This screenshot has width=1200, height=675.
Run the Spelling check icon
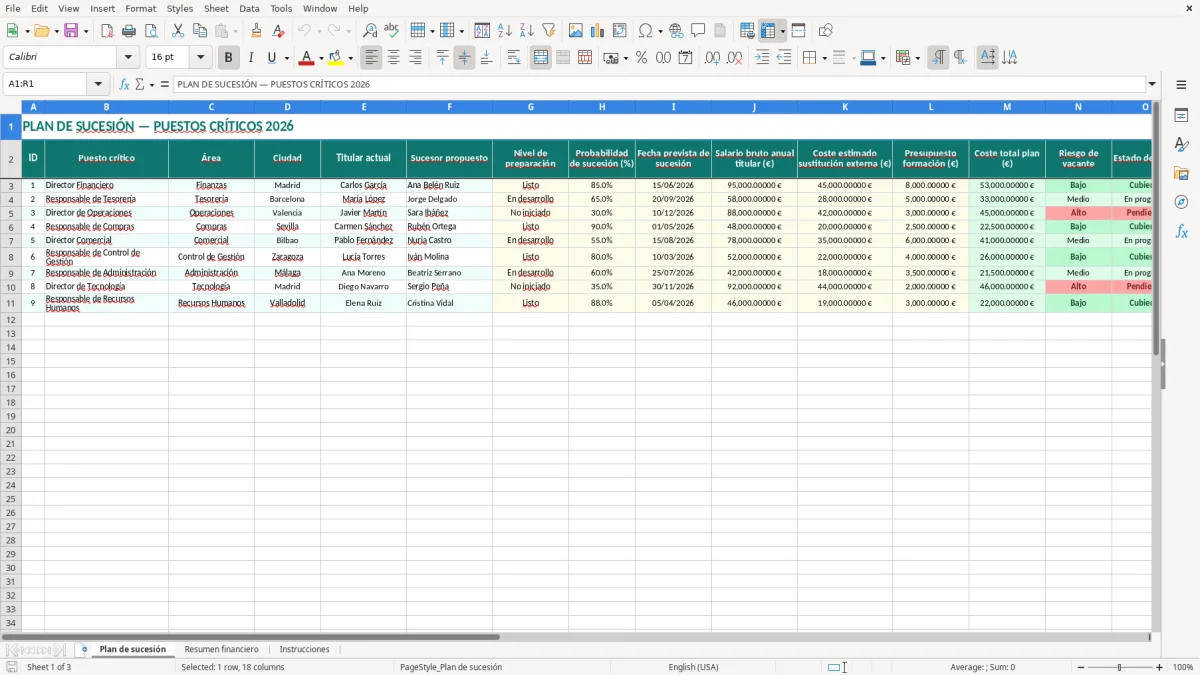(392, 31)
